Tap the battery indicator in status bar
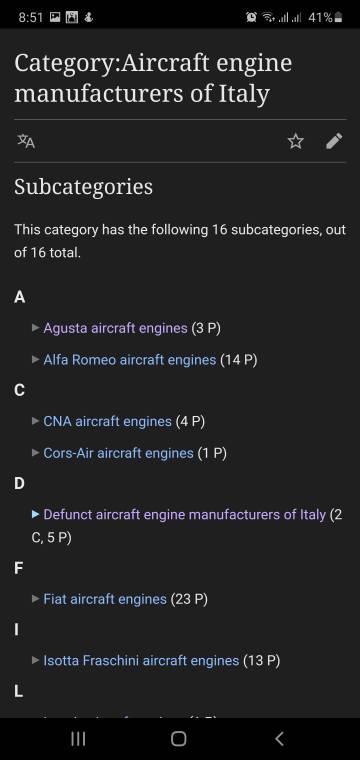This screenshot has width=360, height=760. pyautogui.click(x=339, y=18)
